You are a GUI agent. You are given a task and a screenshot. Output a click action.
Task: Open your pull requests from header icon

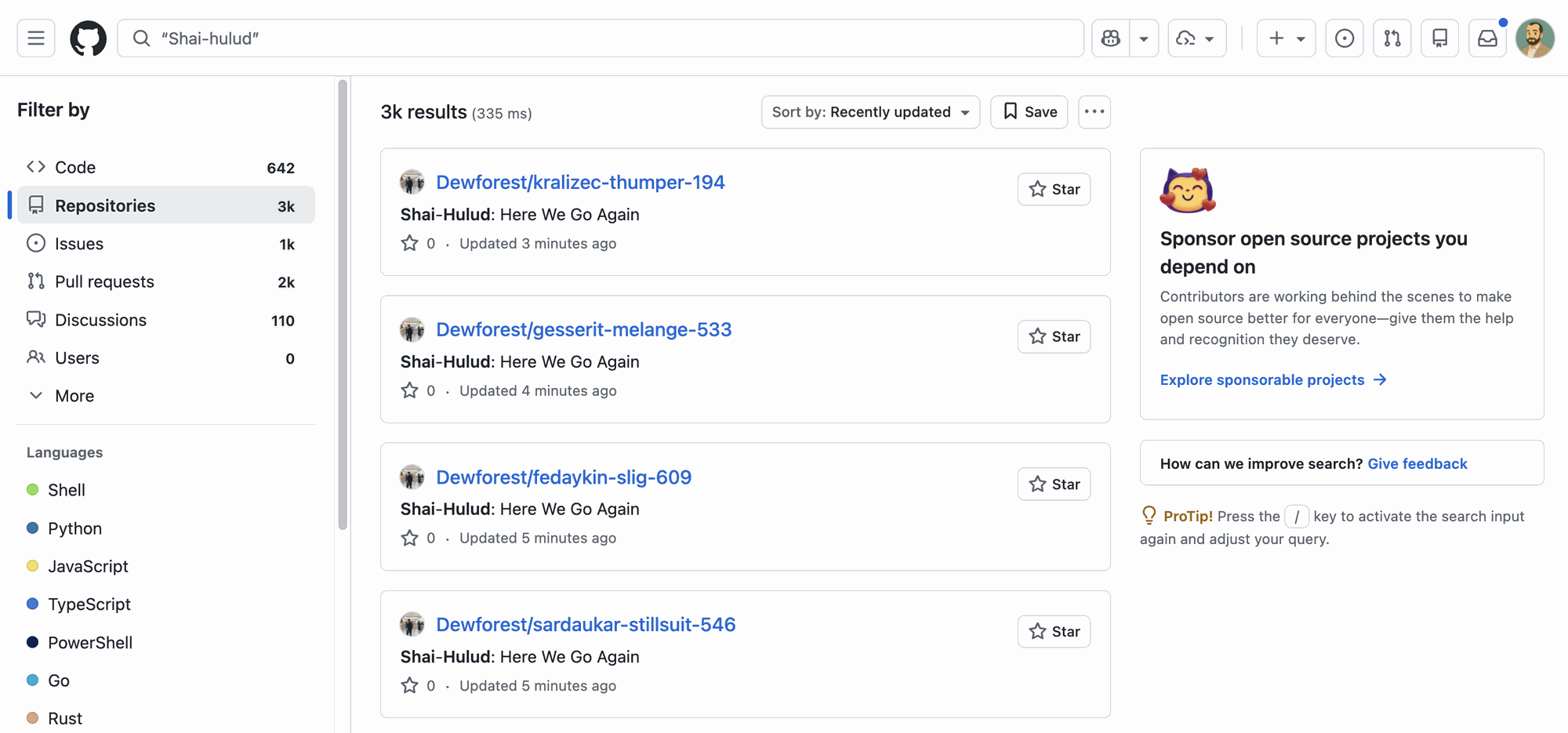(1392, 38)
